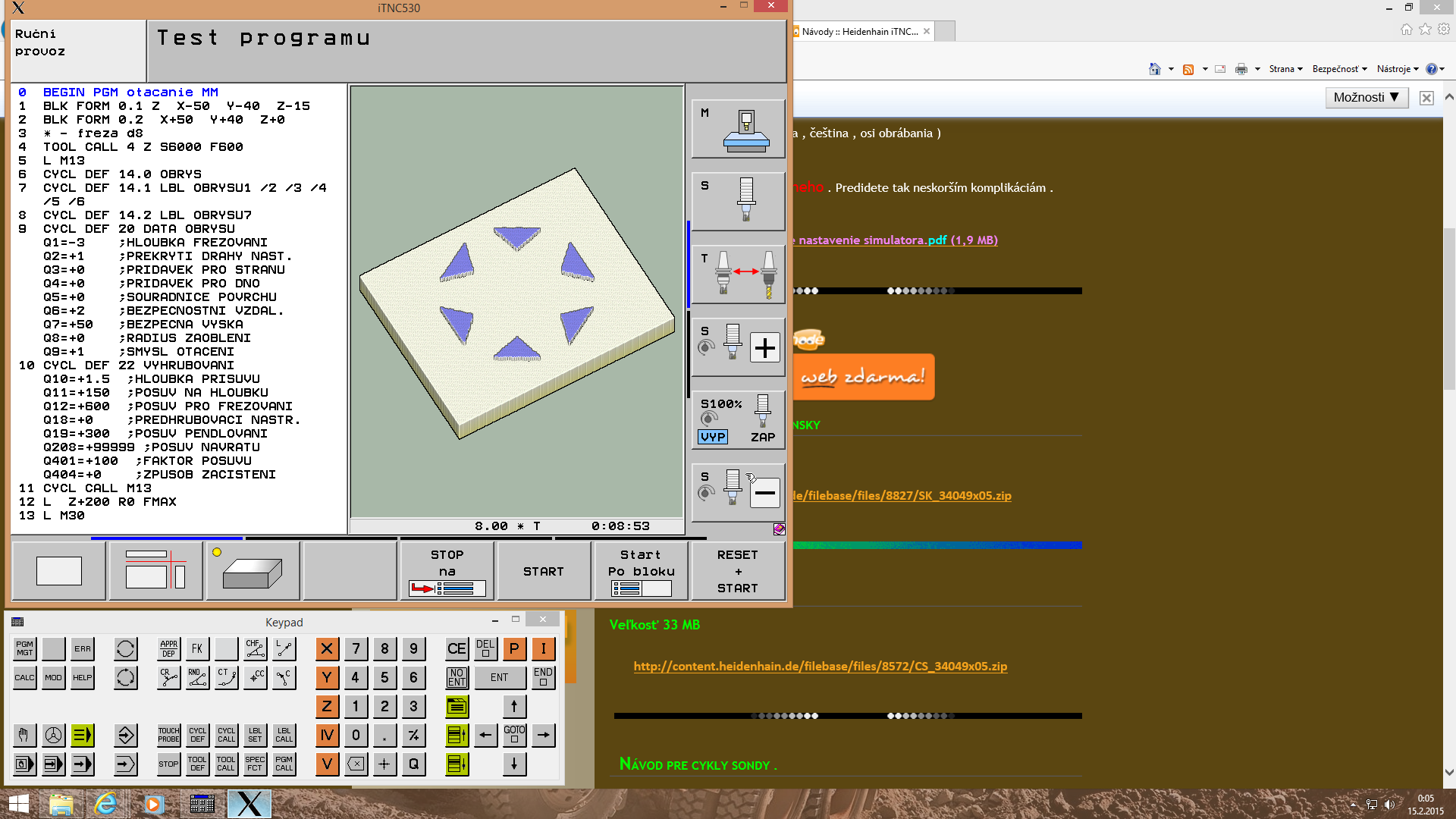
Task: Click spindle speed increase plus icon
Action: point(764,348)
